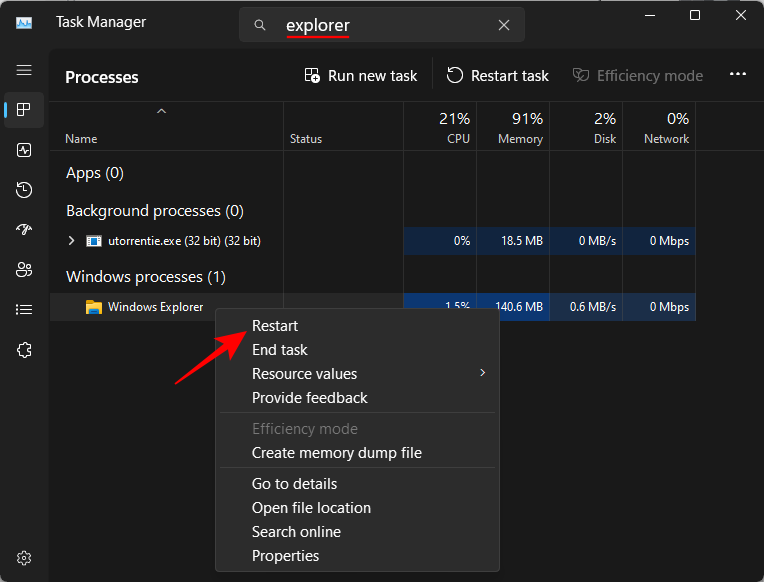
Task: Expand the utorrentie.exe process group
Action: coord(71,241)
